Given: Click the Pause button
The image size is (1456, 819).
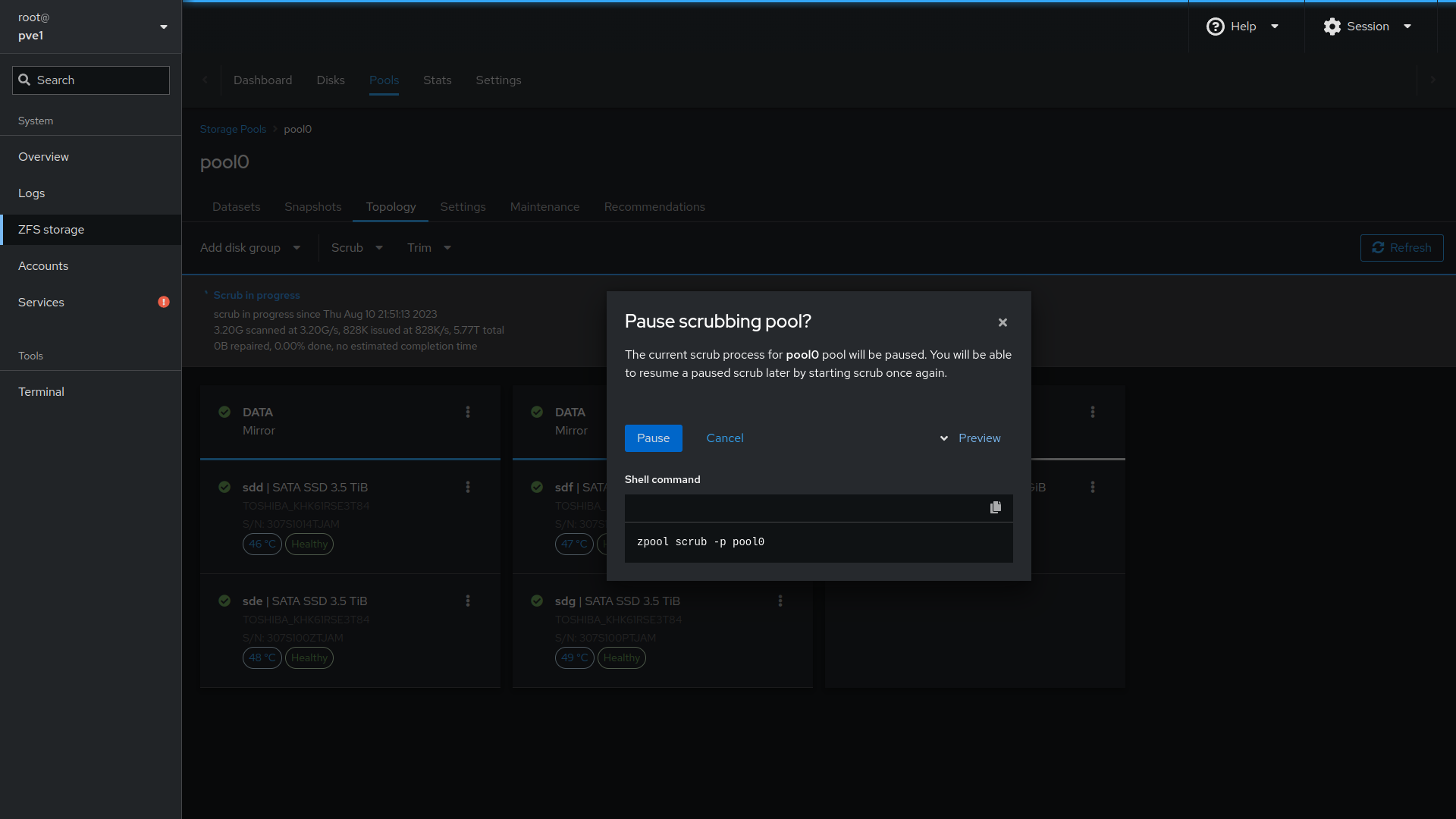Looking at the screenshot, I should (x=653, y=438).
